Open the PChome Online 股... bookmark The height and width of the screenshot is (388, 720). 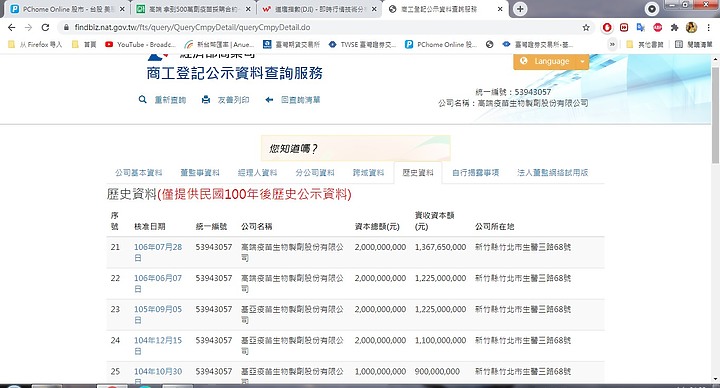click(441, 45)
